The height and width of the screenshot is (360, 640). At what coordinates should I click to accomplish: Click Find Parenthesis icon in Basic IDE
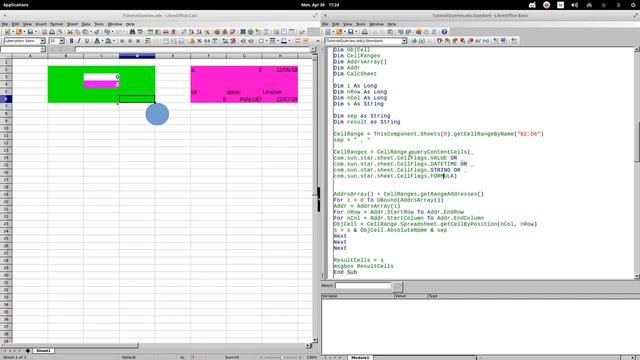coord(486,41)
